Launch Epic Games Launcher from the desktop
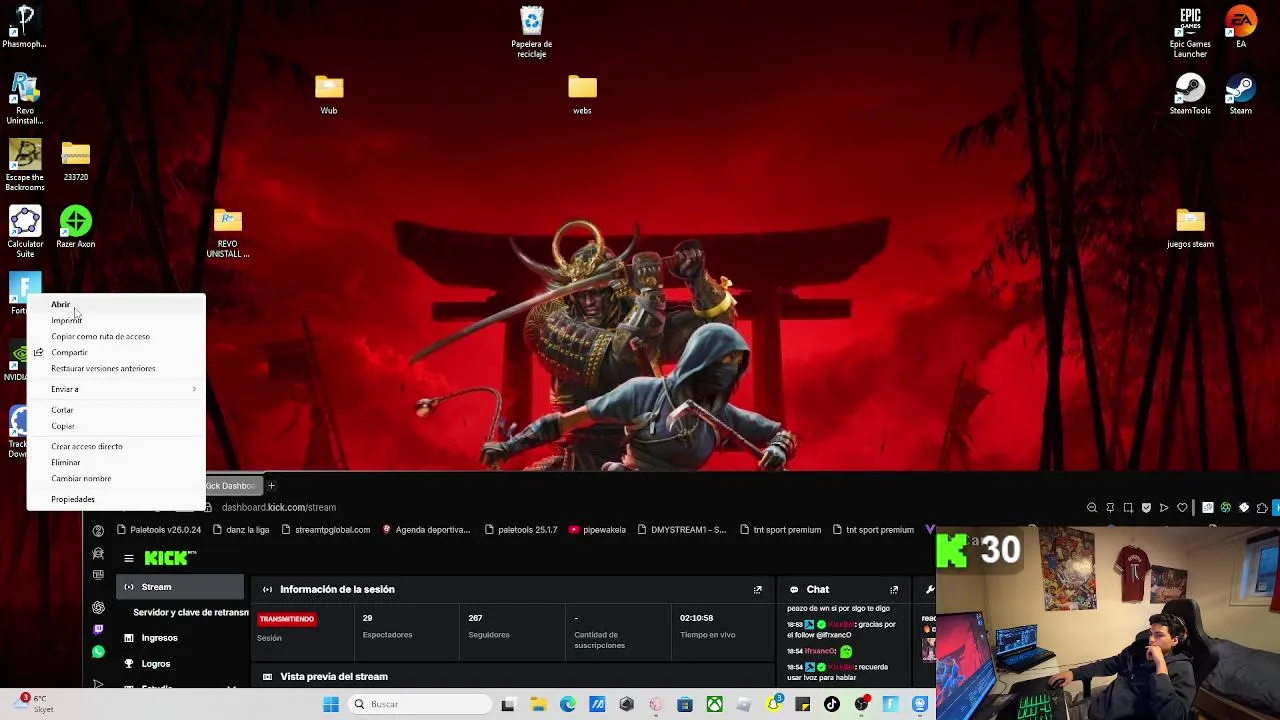This screenshot has height=720, width=1280. click(1190, 32)
